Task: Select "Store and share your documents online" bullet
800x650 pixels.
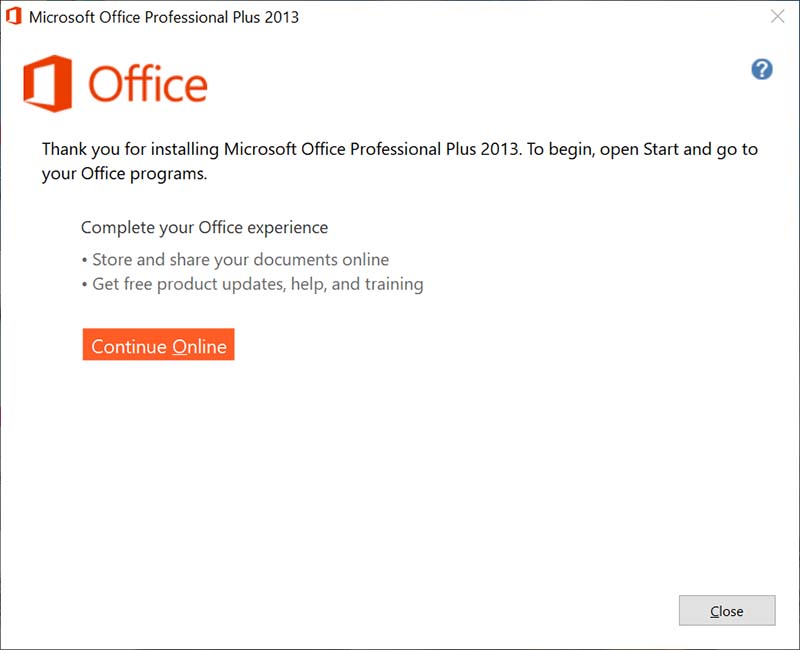Action: point(240,260)
